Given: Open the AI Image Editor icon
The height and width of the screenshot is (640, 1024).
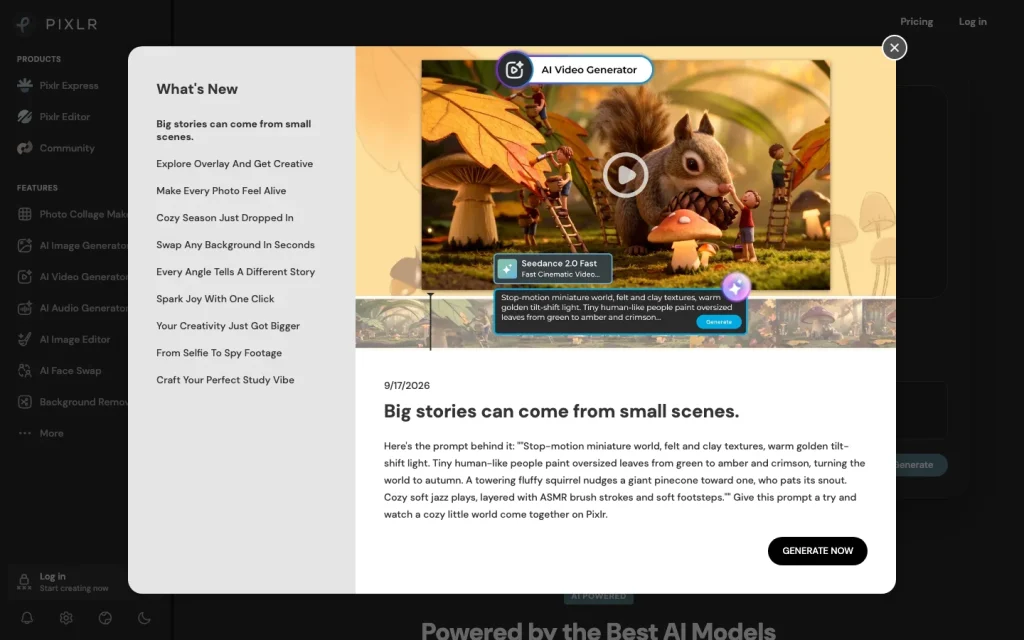Looking at the screenshot, I should coord(25,340).
